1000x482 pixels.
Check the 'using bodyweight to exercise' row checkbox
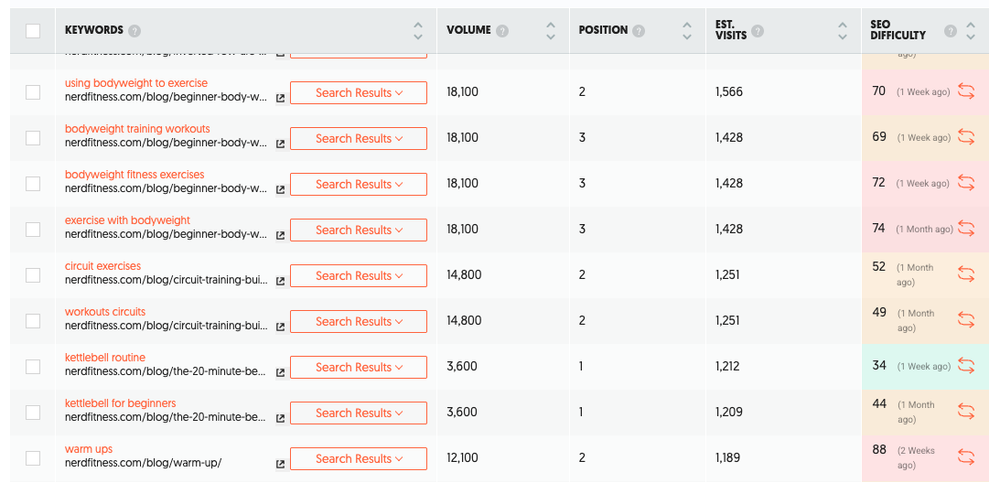click(x=33, y=92)
